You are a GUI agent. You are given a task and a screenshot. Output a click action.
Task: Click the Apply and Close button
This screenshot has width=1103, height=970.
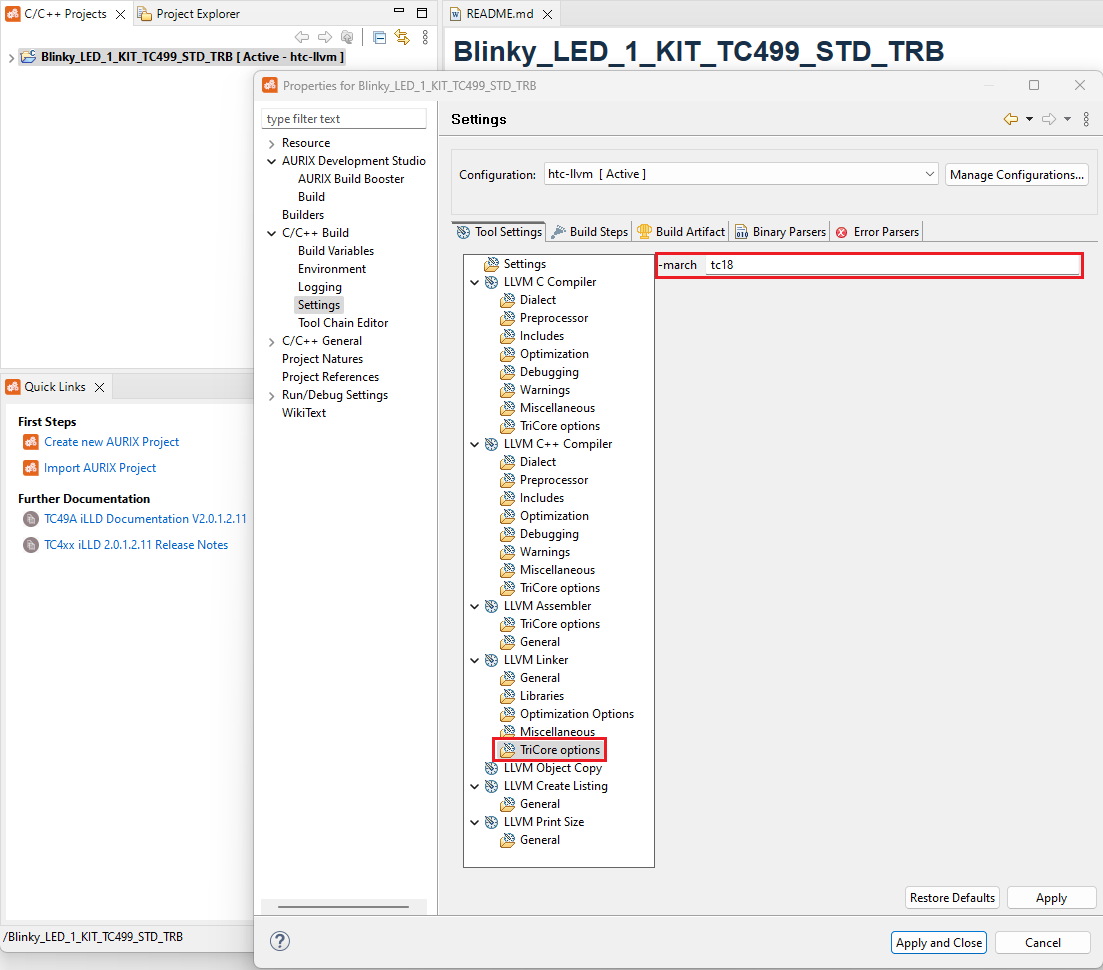[938, 942]
